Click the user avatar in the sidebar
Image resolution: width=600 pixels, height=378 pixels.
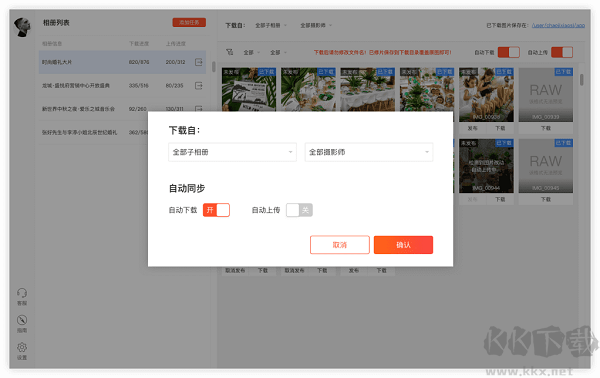click(22, 27)
